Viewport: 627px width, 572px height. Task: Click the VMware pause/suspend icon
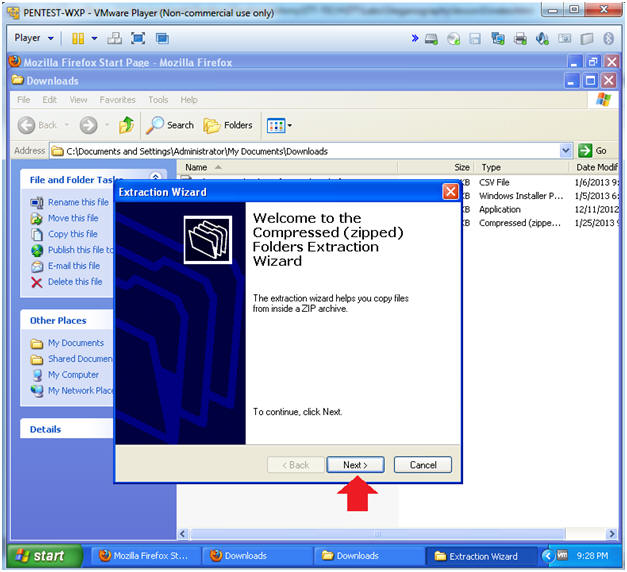78,38
